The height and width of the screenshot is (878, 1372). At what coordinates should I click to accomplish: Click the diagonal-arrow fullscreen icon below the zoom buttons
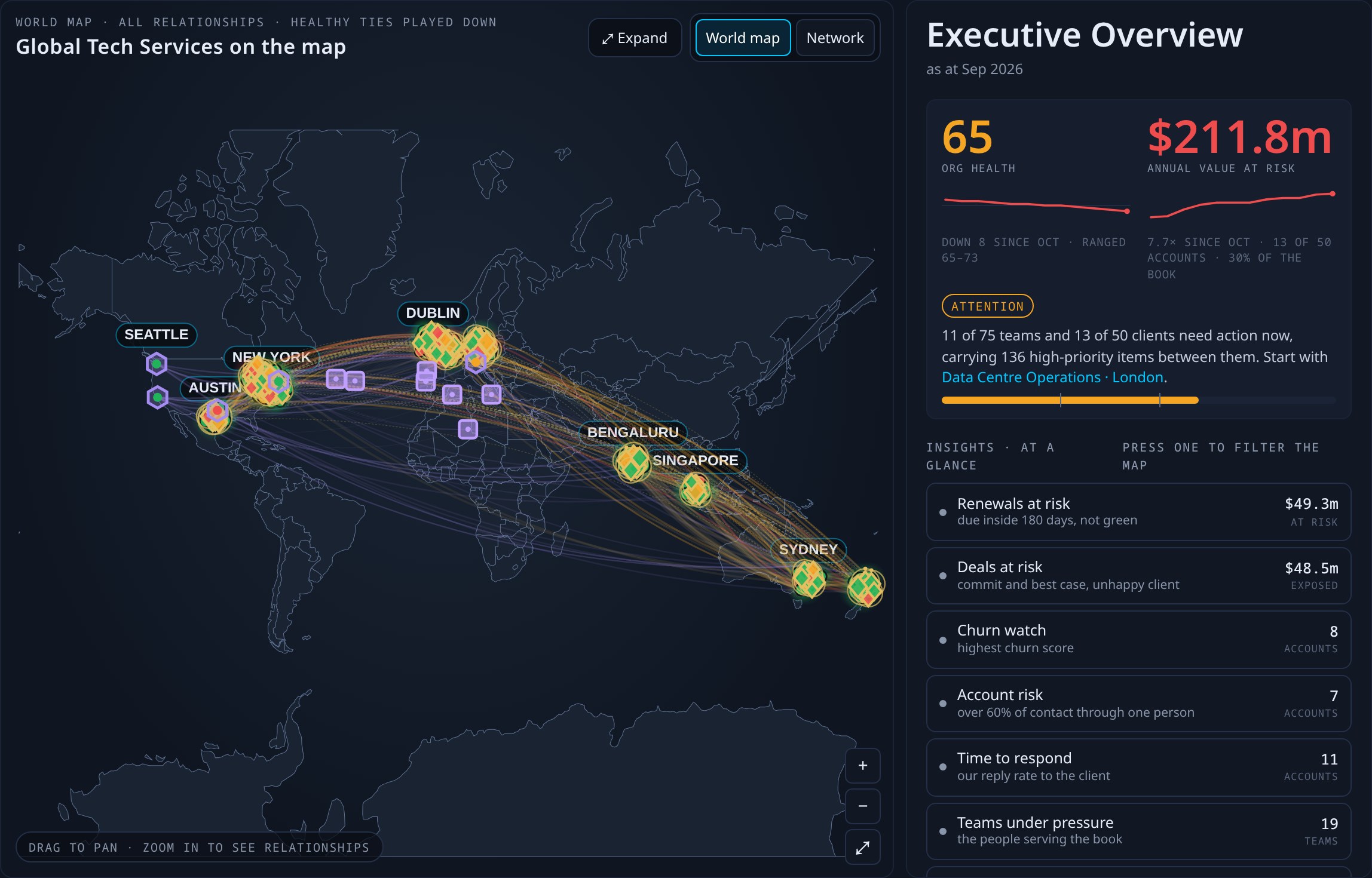862,847
